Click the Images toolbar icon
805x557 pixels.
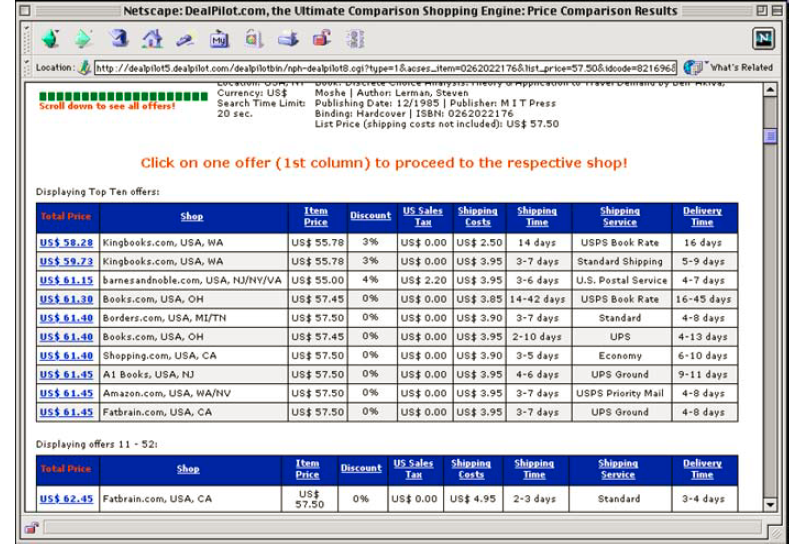(254, 39)
